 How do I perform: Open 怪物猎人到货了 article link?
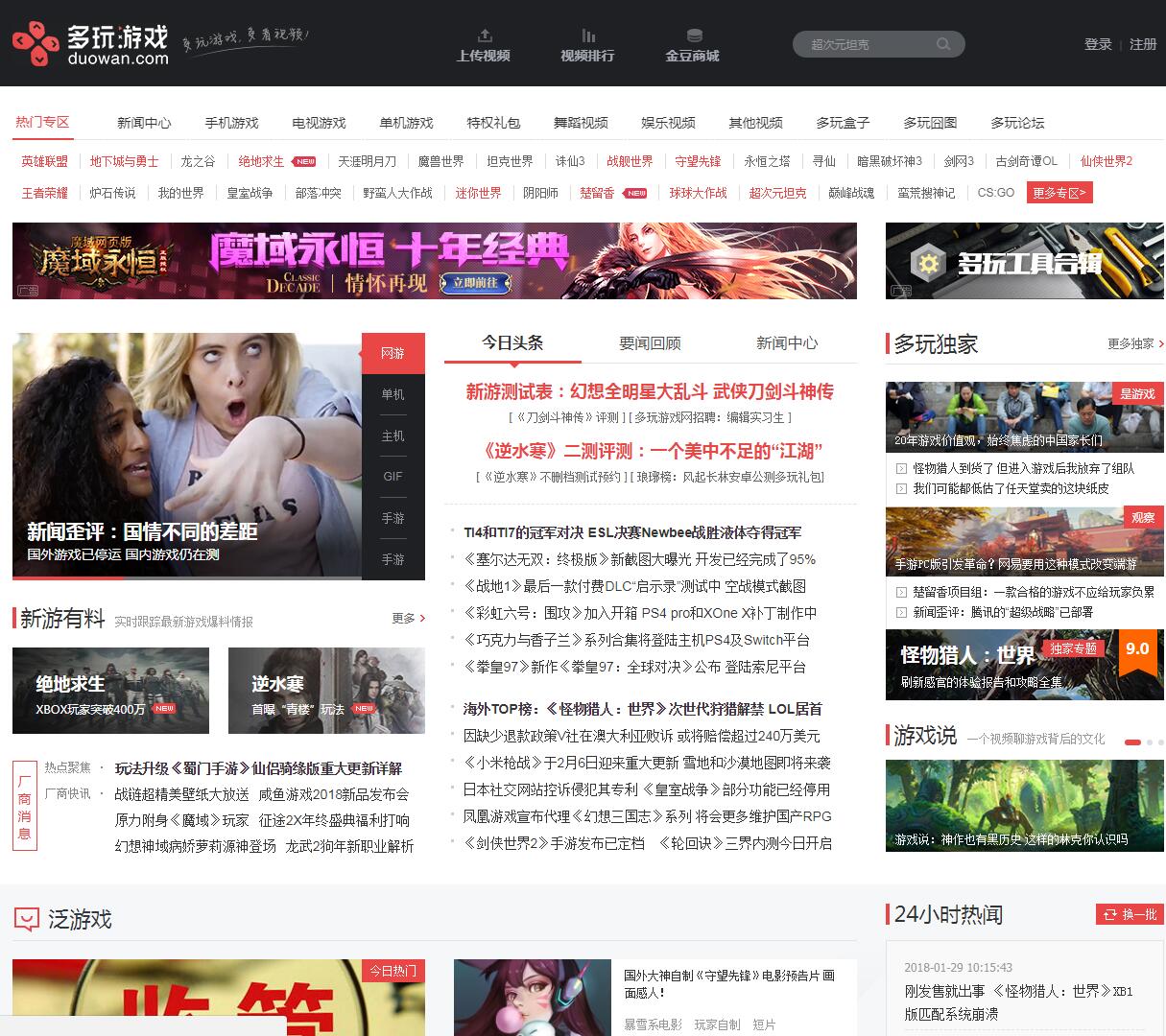[x=1023, y=468]
